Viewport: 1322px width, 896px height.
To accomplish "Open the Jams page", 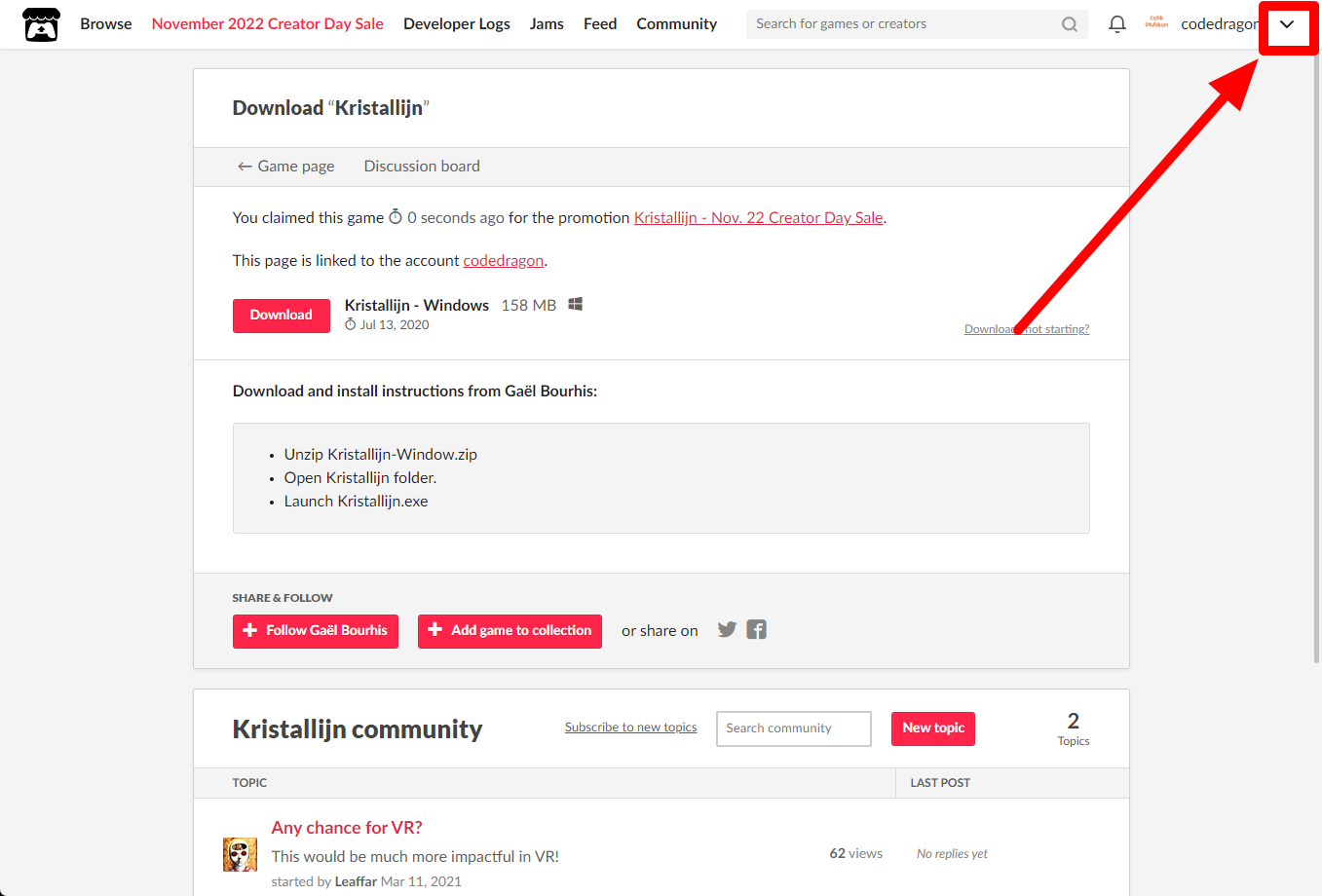I will point(547,24).
